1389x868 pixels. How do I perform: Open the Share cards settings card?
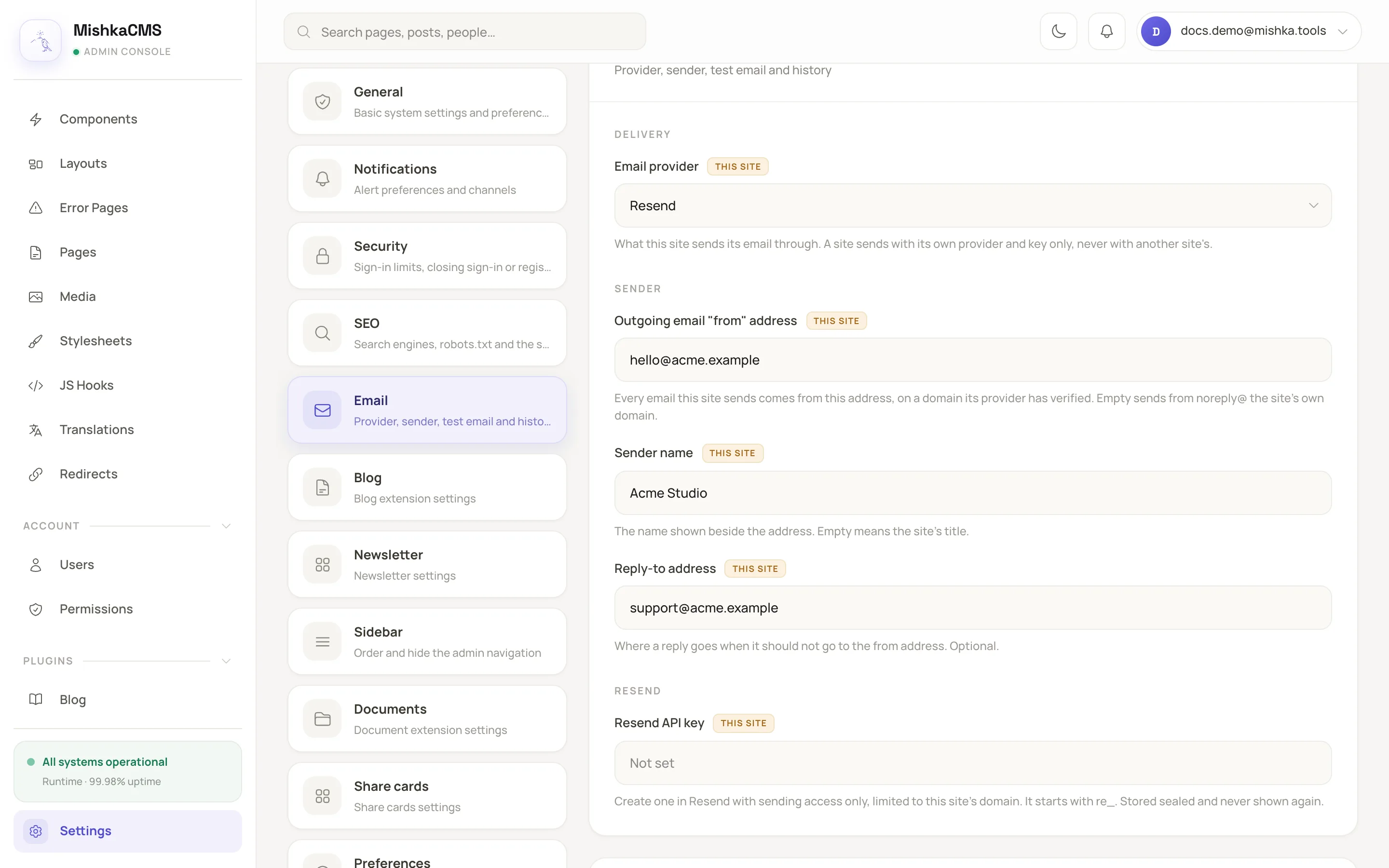coord(427,796)
